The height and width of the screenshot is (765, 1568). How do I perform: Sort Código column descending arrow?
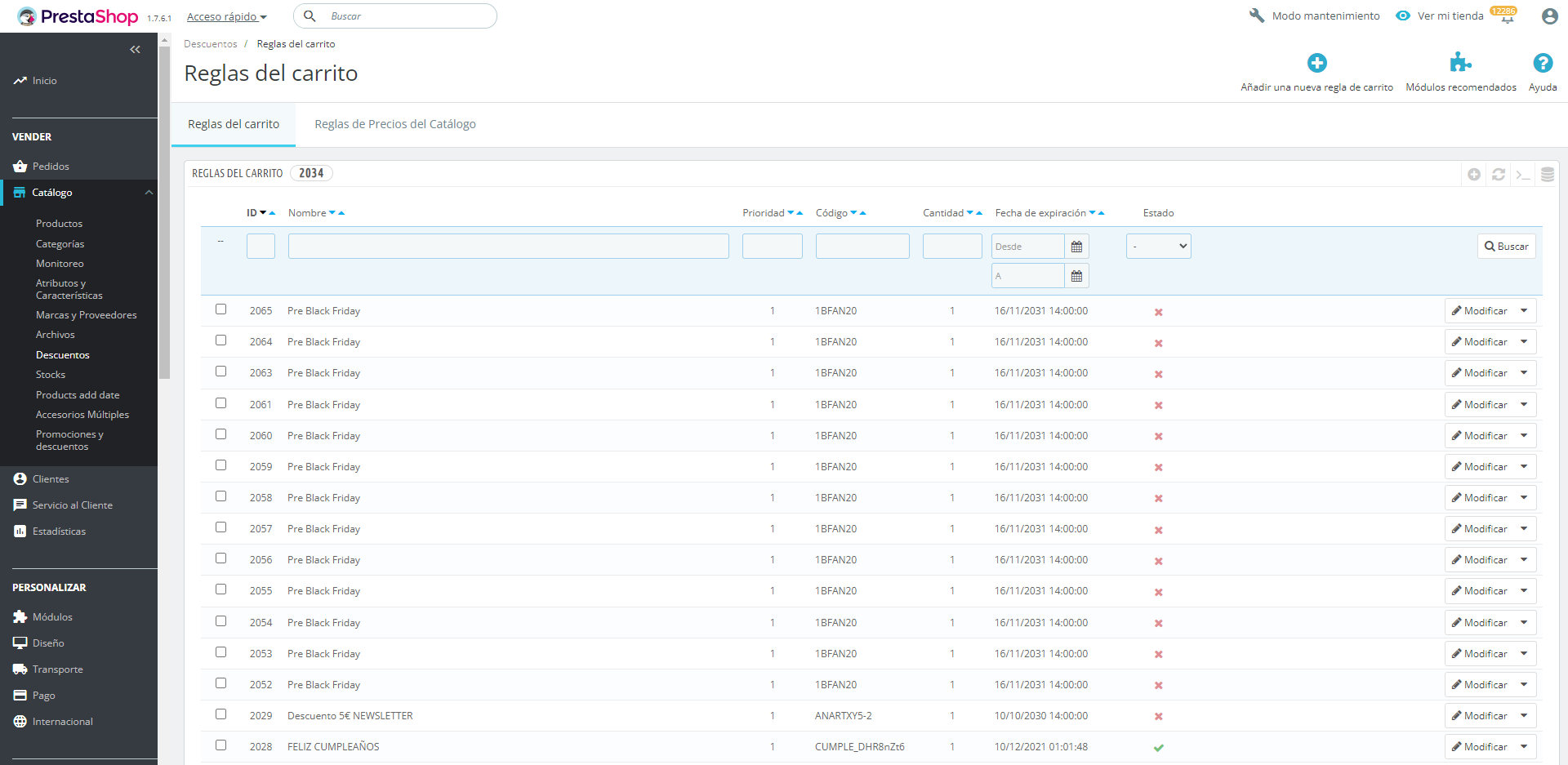click(x=853, y=213)
